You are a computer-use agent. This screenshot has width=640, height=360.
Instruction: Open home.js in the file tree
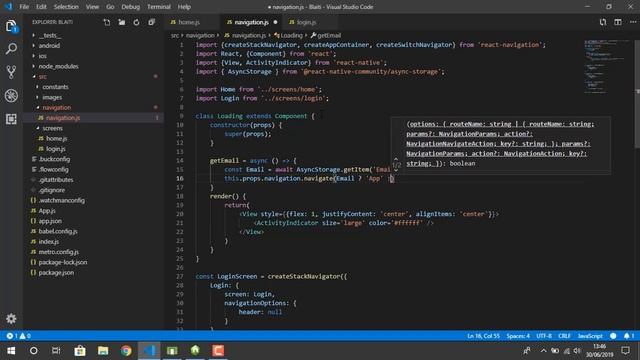tap(56, 138)
